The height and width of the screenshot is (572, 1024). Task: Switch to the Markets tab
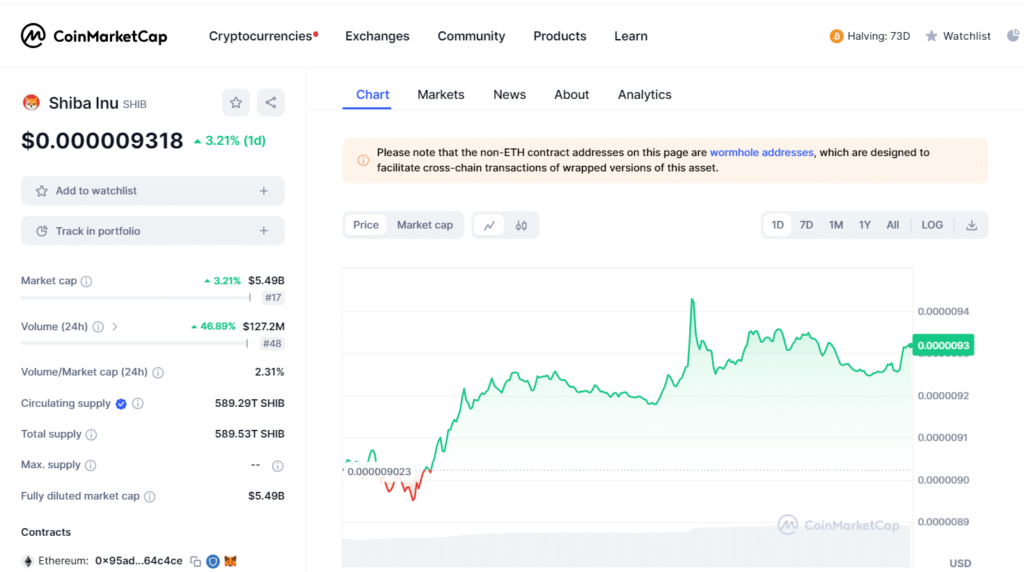[x=441, y=95]
